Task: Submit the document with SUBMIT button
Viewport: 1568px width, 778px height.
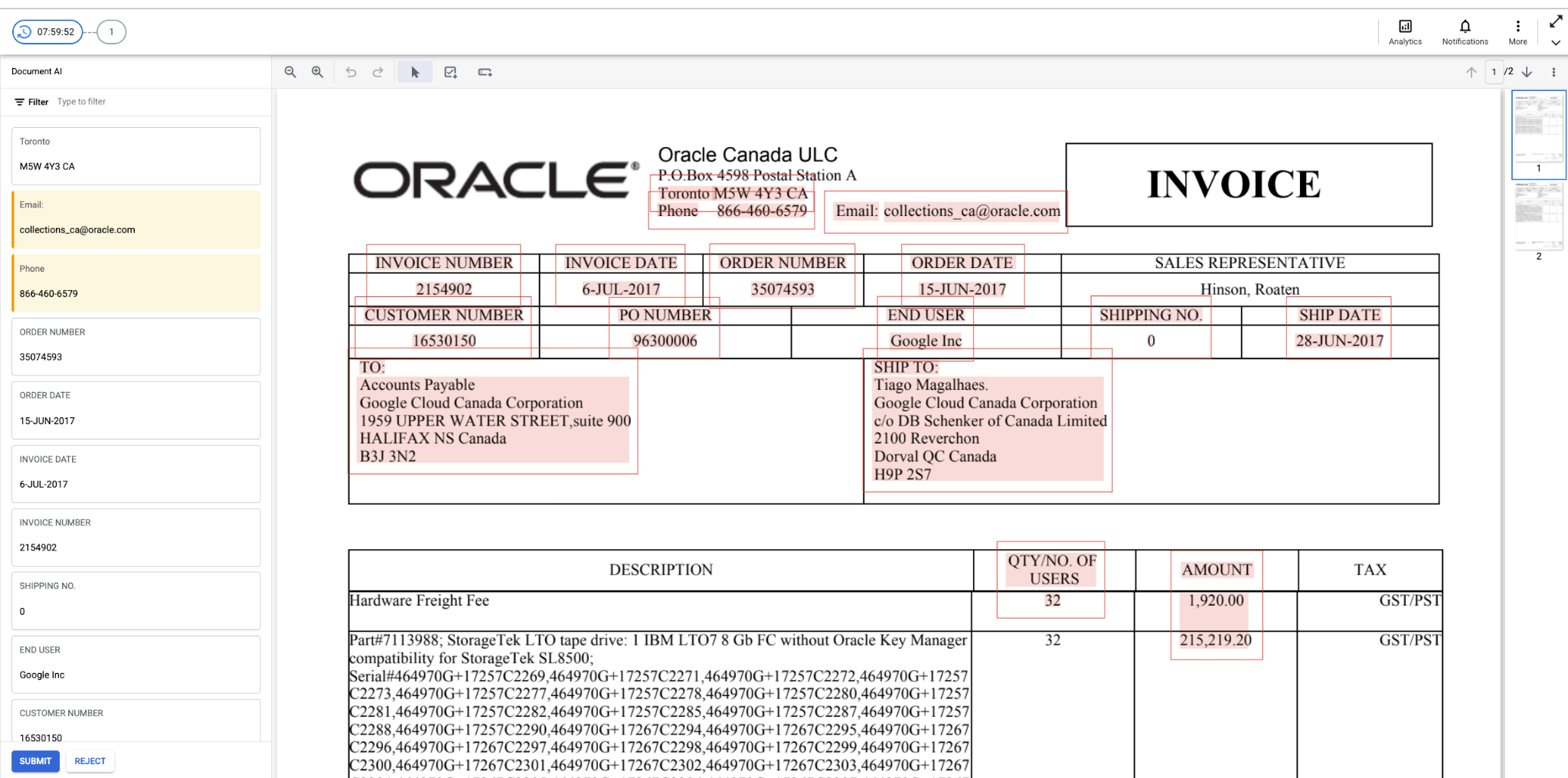Action: point(35,761)
